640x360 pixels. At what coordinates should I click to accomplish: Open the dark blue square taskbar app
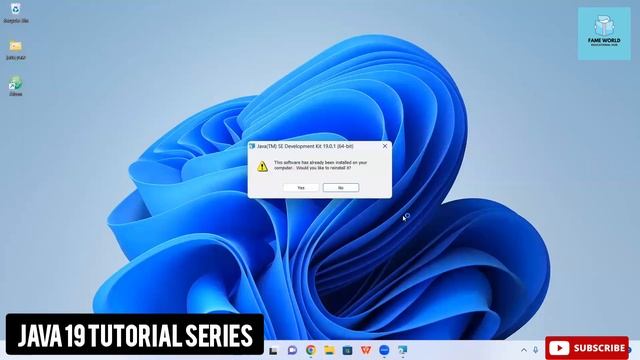[x=347, y=350]
